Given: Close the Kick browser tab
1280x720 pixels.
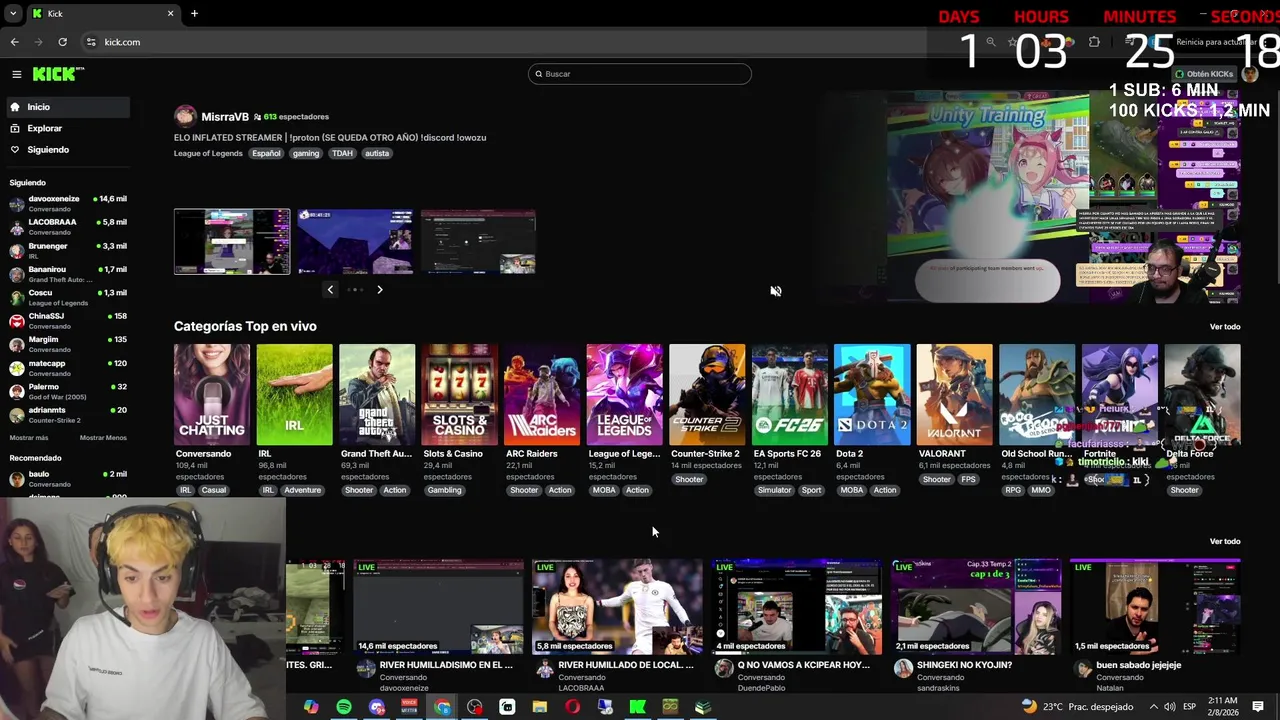Looking at the screenshot, I should (170, 13).
